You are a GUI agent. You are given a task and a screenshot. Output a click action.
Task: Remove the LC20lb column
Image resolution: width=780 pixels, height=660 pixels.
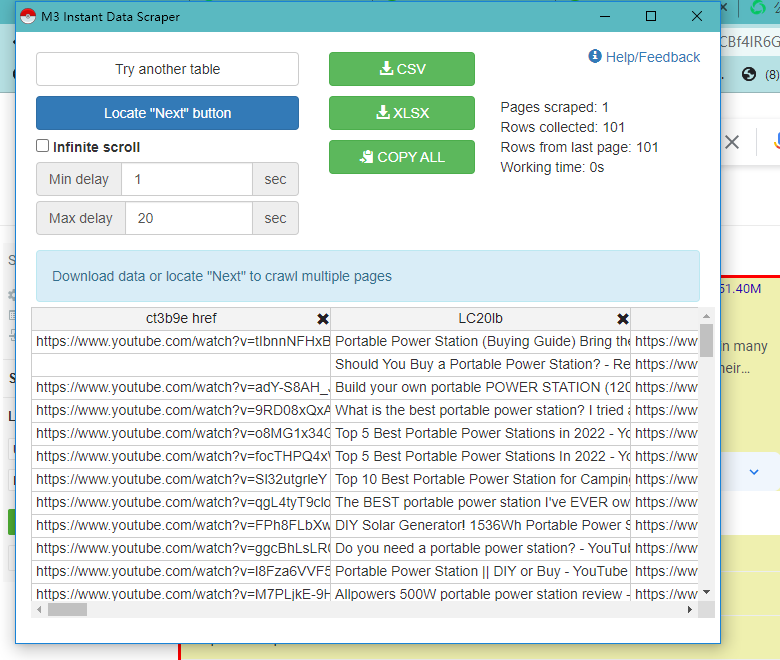point(622,319)
